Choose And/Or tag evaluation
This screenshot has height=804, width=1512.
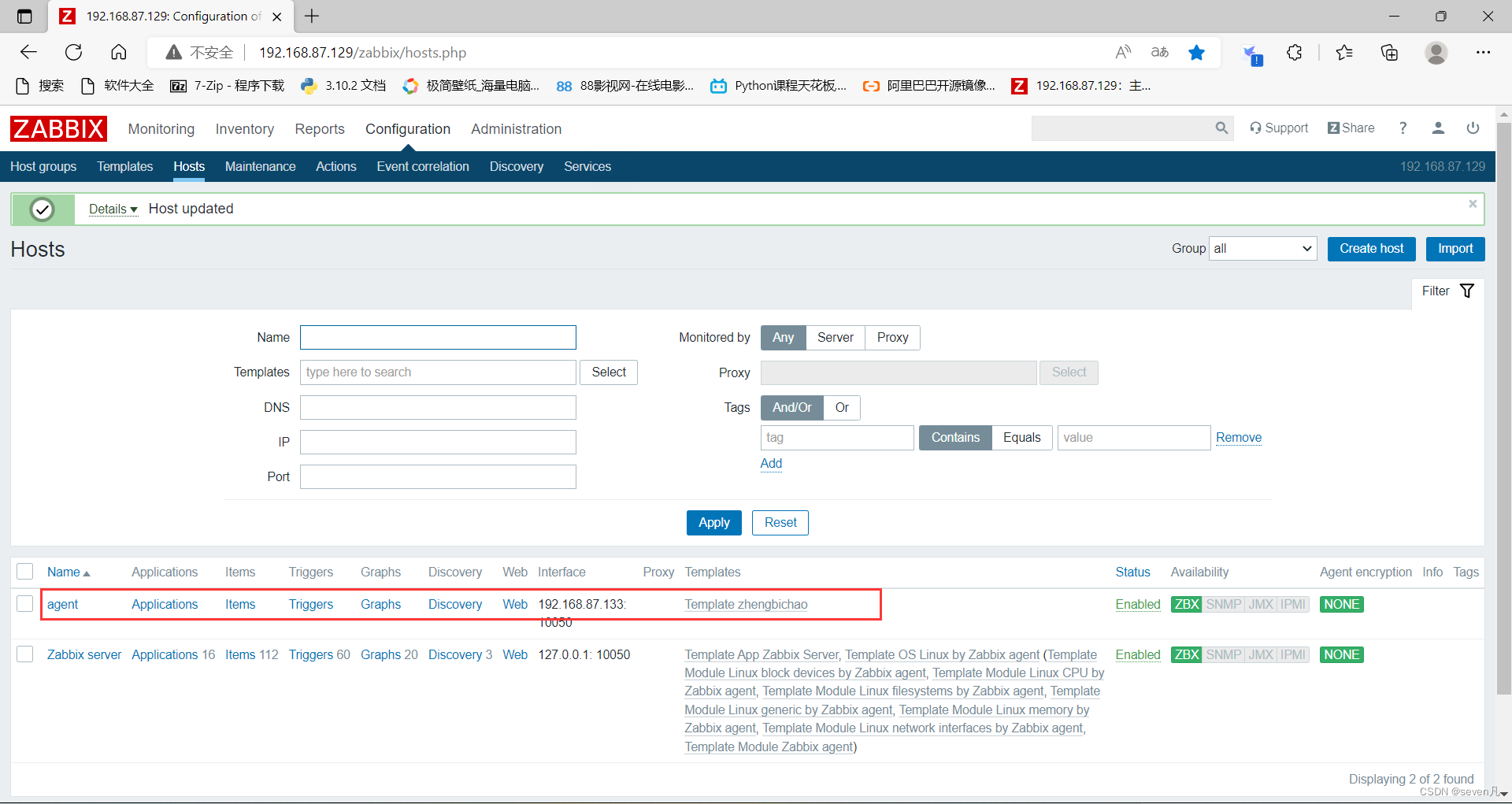tap(791, 407)
